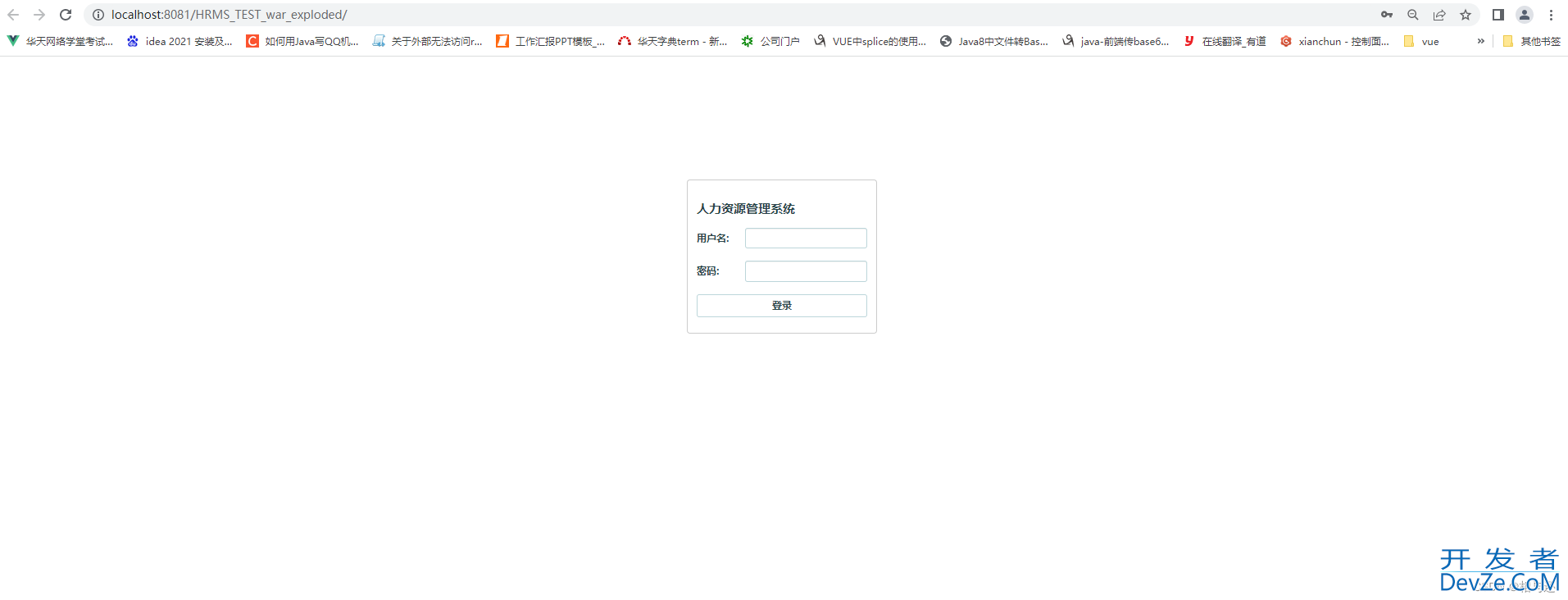This screenshot has width=1568, height=600.
Task: Go forward to the next page
Action: point(39,15)
